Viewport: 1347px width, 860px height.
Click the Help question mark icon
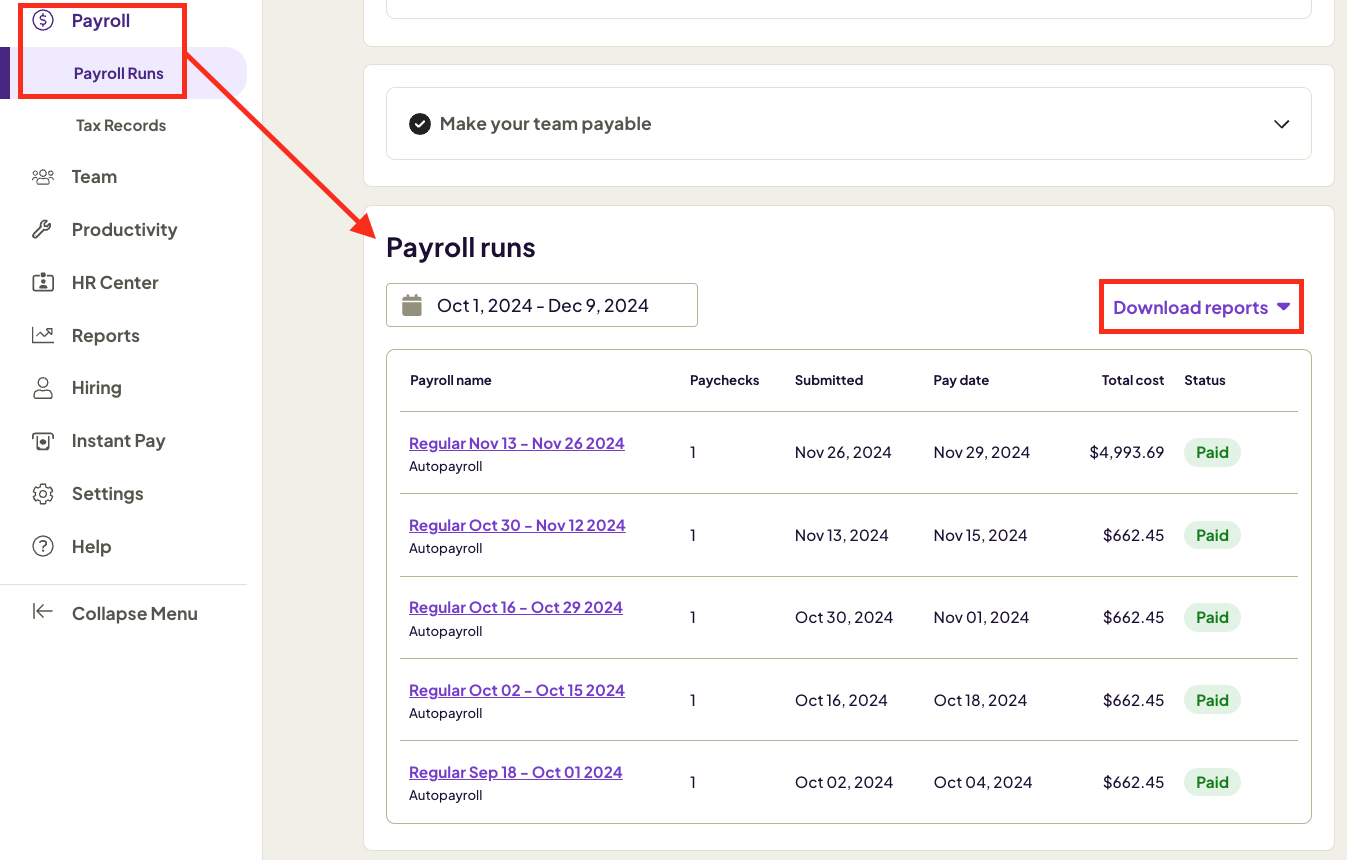click(42, 546)
